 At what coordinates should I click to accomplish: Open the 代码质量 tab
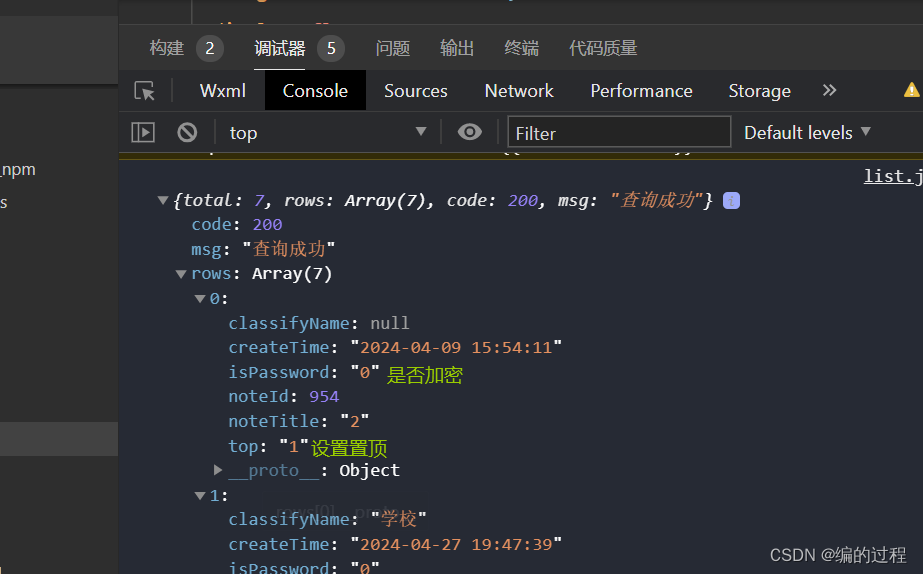click(x=603, y=48)
